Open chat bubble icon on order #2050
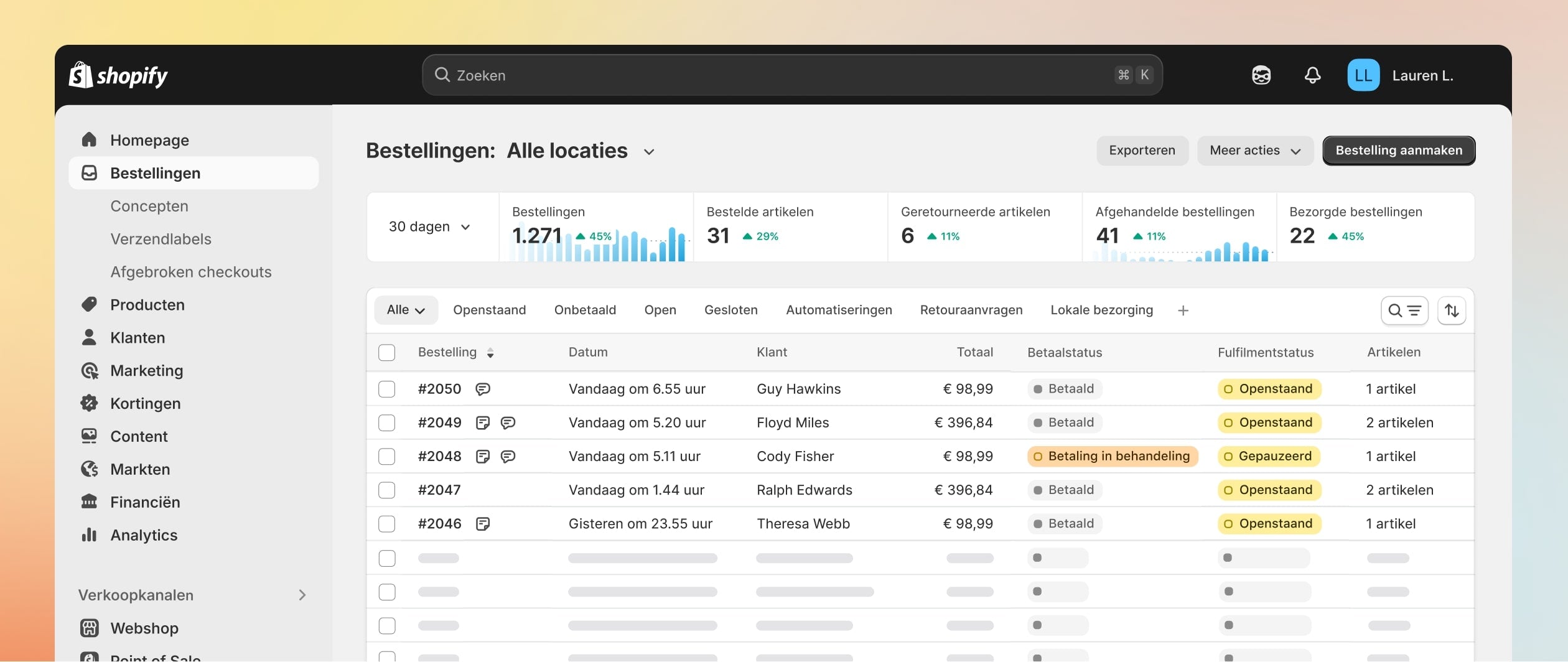The image size is (1568, 662). pyautogui.click(x=483, y=389)
